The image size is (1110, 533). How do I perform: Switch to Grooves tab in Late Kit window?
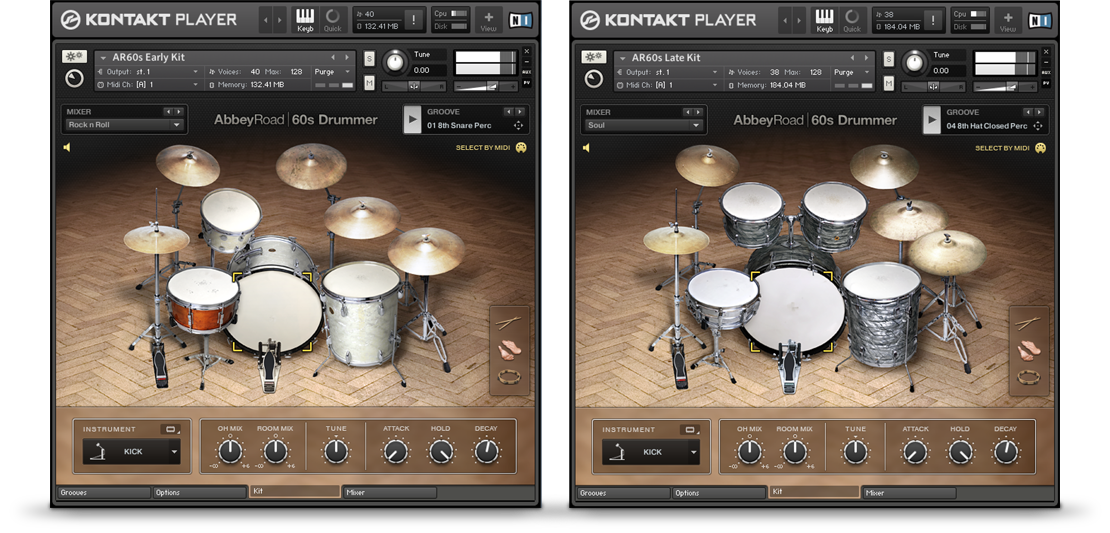click(623, 493)
